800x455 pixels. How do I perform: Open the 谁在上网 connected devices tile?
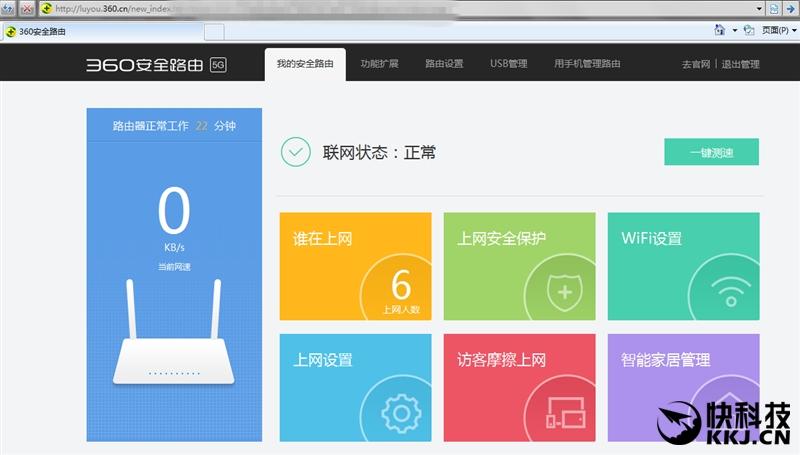[356, 266]
